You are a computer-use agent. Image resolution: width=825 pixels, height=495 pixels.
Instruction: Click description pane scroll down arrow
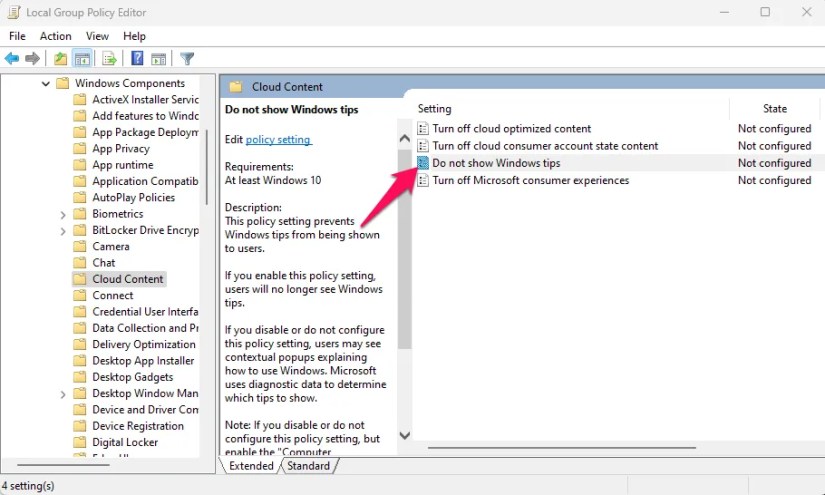click(x=405, y=436)
